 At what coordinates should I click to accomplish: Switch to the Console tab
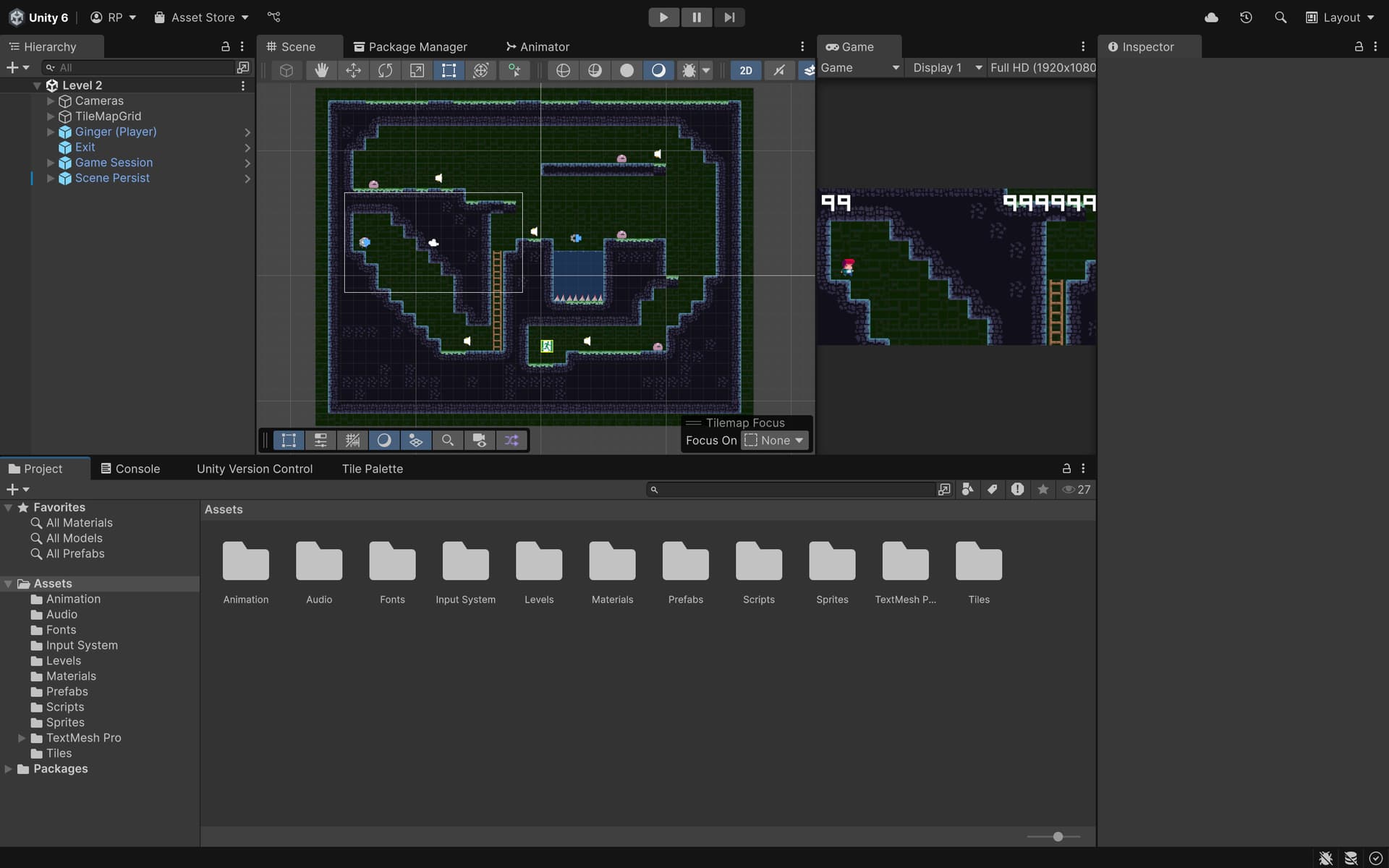[130, 469]
